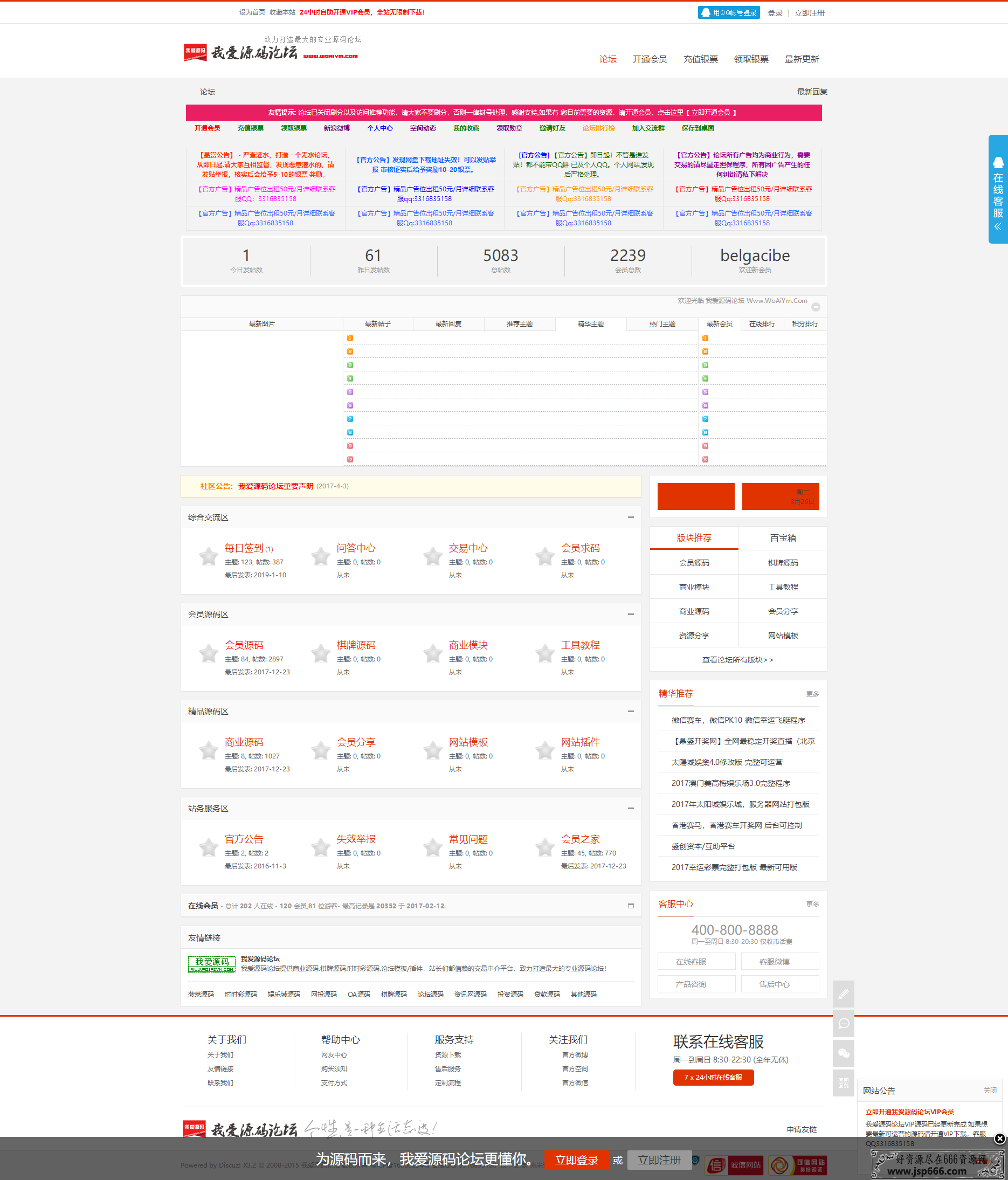The image size is (1008, 1180).
Task: Collapse the welcome panel round minus button
Action: [816, 307]
